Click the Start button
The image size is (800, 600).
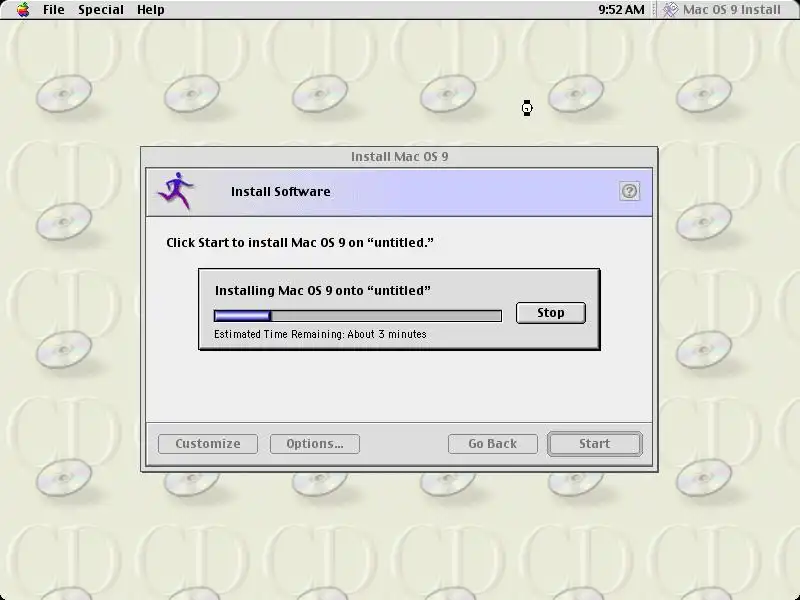coord(594,444)
